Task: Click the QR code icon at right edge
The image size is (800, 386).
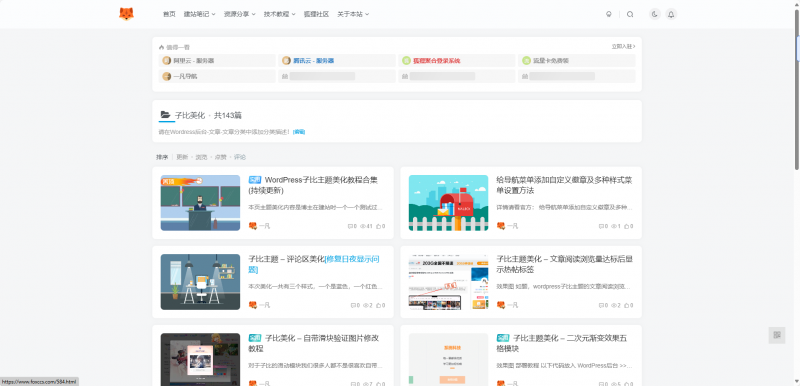Action: (x=777, y=335)
